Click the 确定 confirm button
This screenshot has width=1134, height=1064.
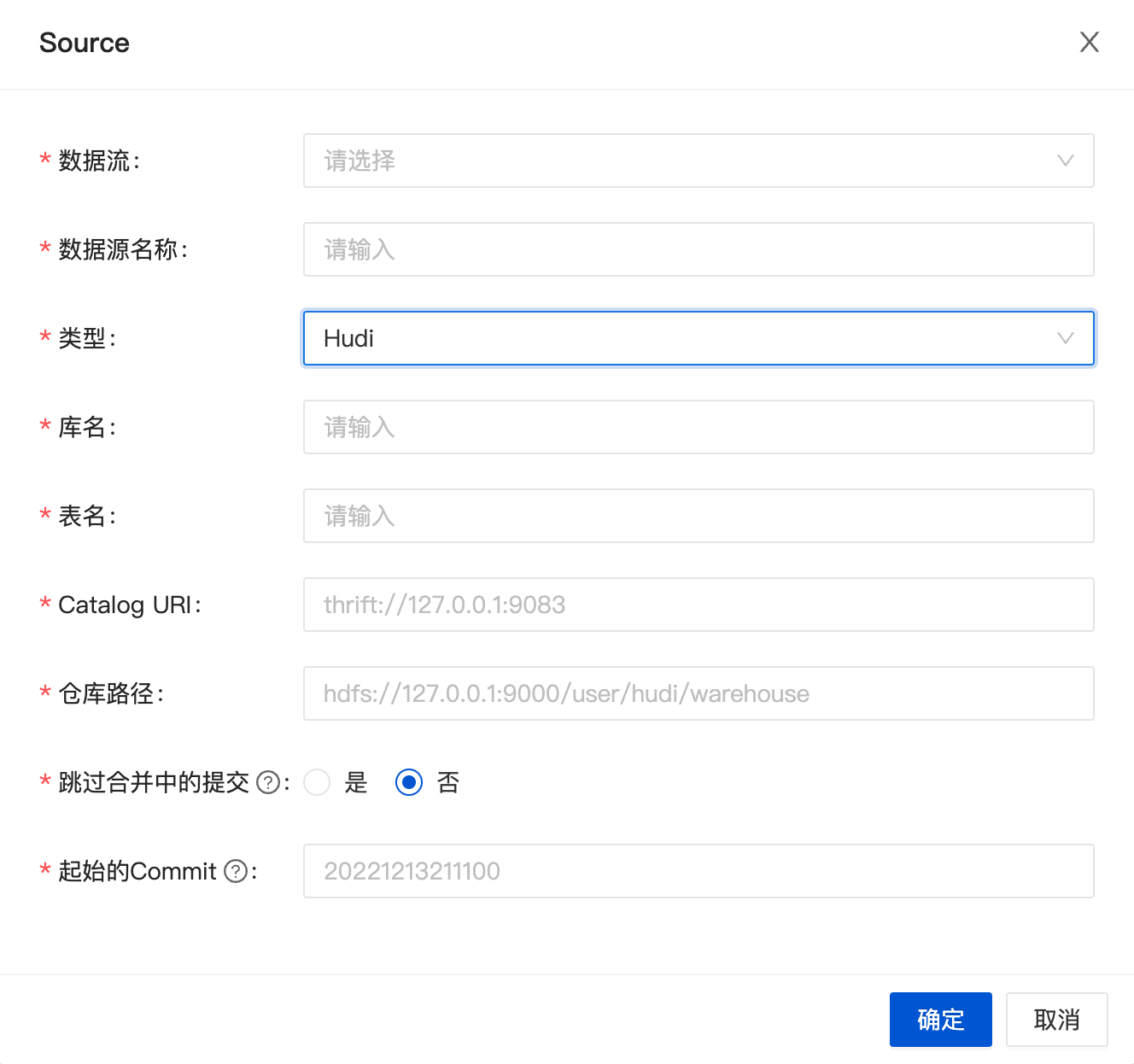click(x=940, y=1020)
